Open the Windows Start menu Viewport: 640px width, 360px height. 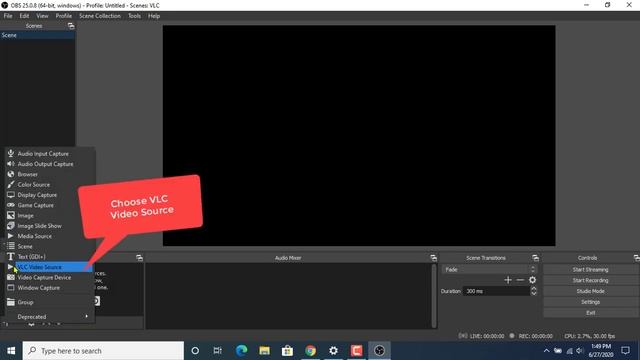(11, 351)
